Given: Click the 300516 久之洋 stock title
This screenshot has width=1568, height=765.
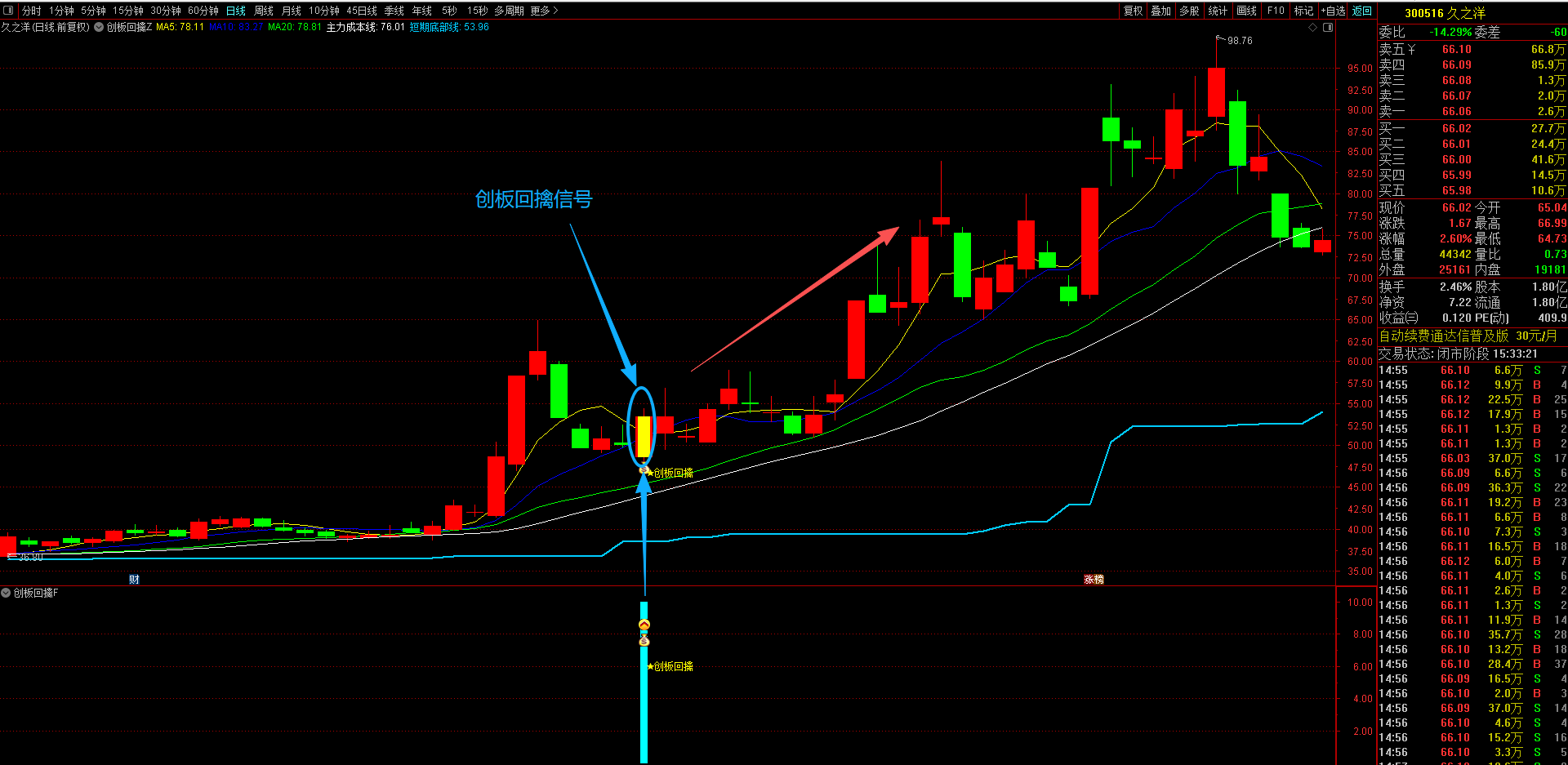Looking at the screenshot, I should (1445, 13).
